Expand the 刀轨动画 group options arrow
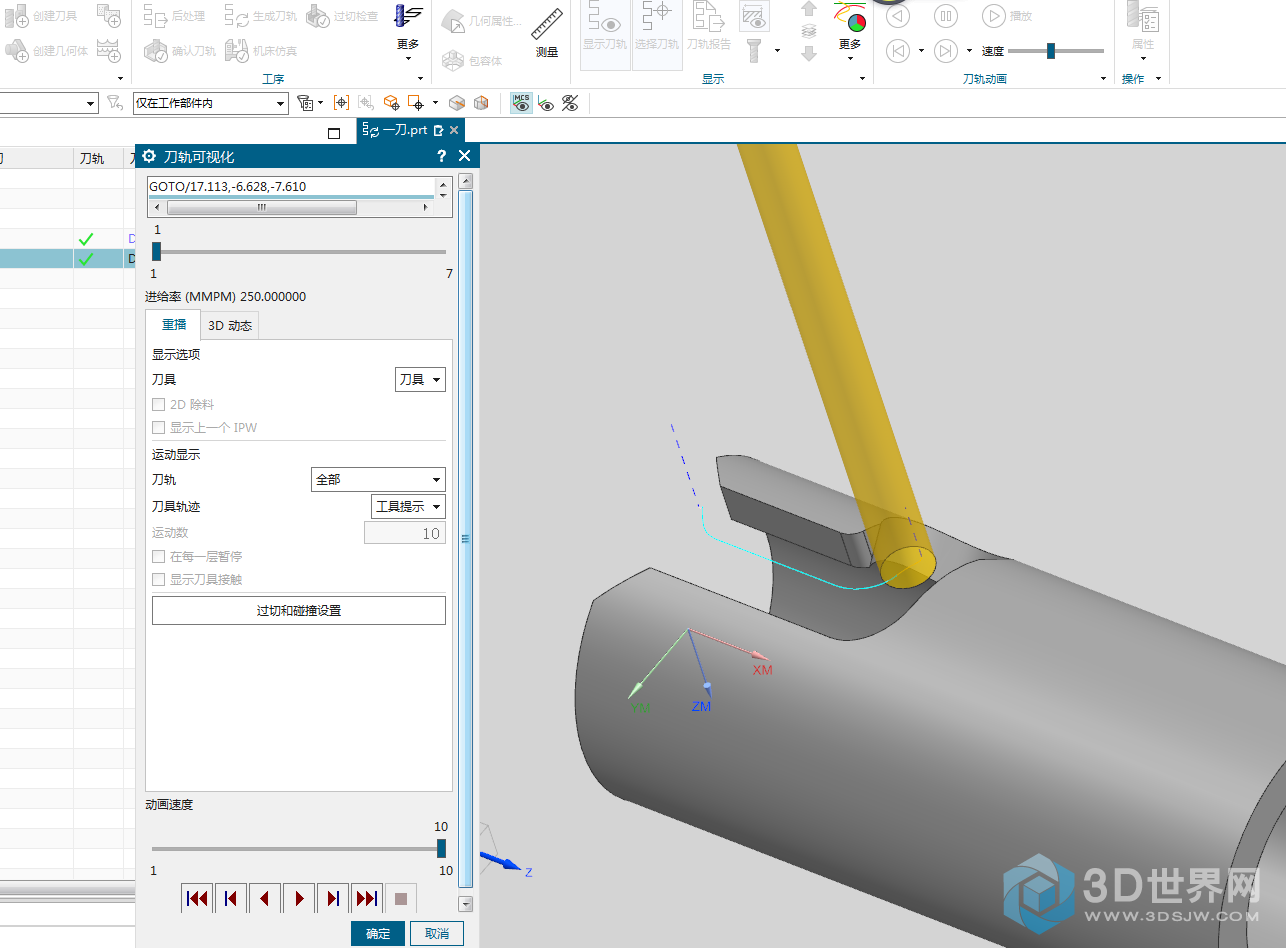The height and width of the screenshot is (948, 1286). click(x=1104, y=79)
